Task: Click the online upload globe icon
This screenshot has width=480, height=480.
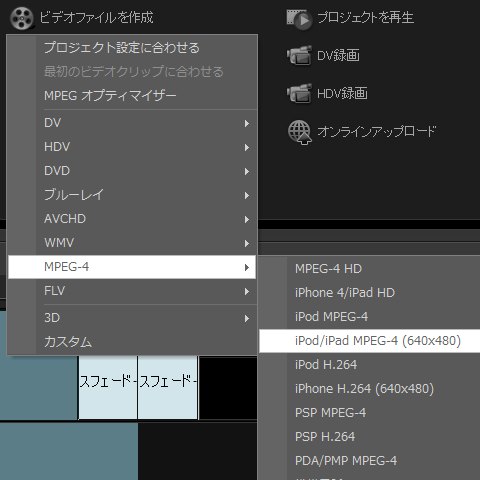Action: tap(299, 132)
